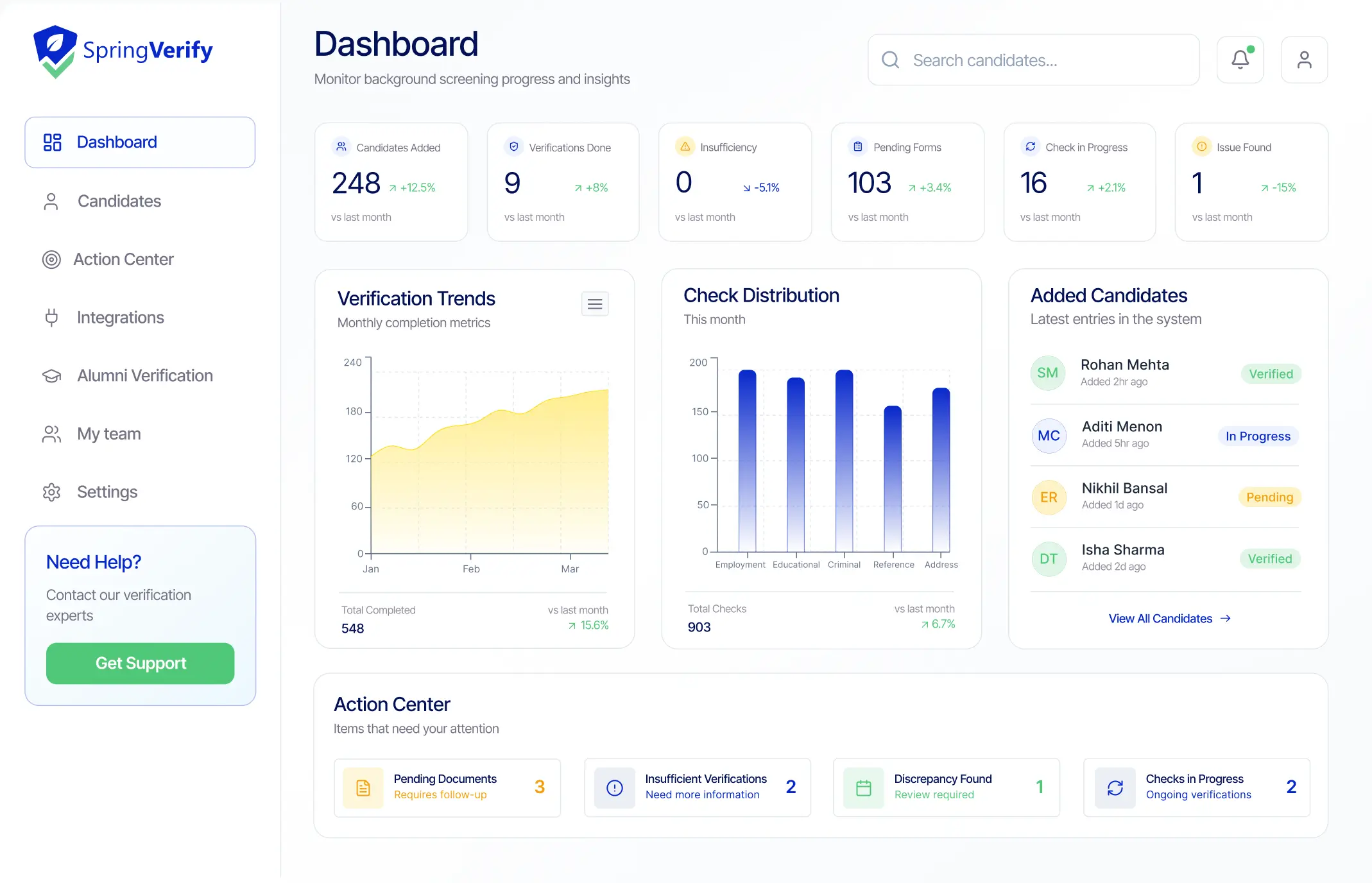Click Isha Sharma's Verified badge
The height and width of the screenshot is (883, 1372).
pos(1270,559)
